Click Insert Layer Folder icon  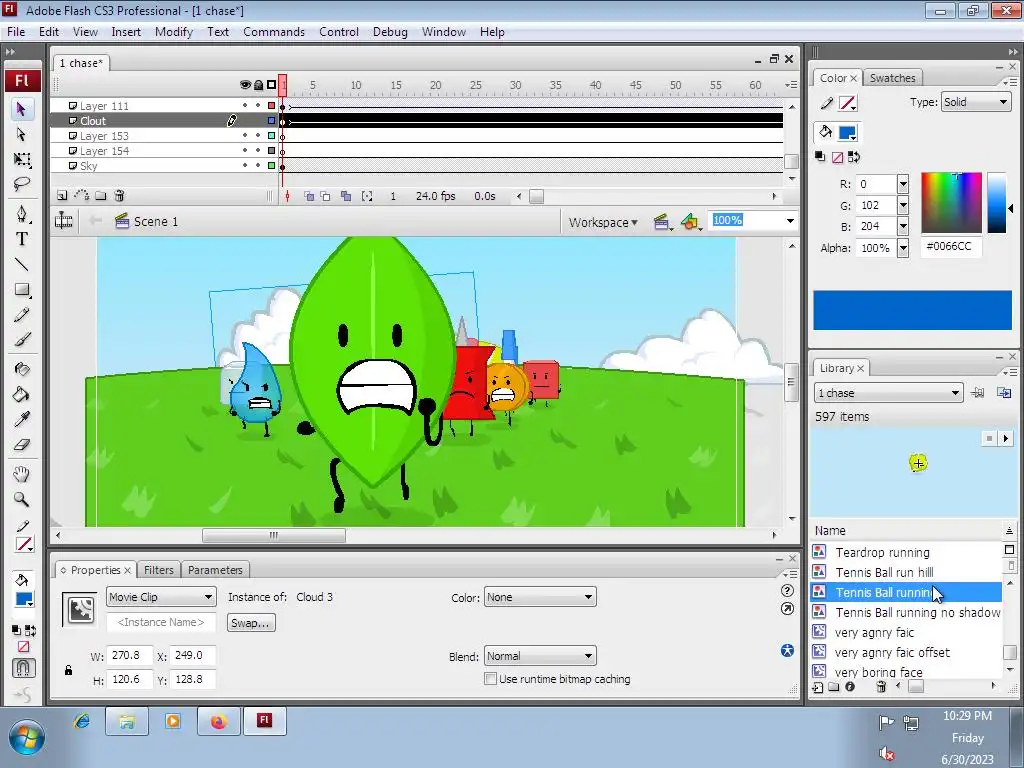(100, 195)
